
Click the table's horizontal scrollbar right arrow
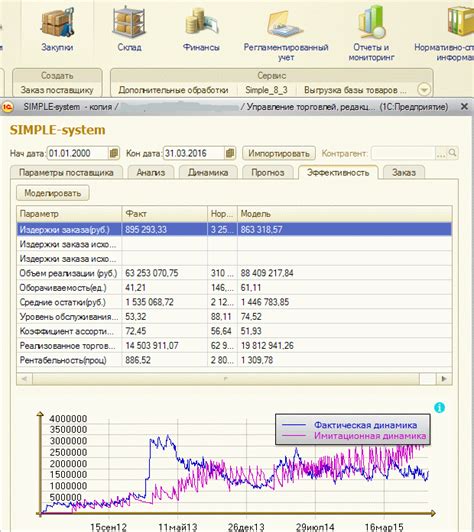(x=444, y=379)
